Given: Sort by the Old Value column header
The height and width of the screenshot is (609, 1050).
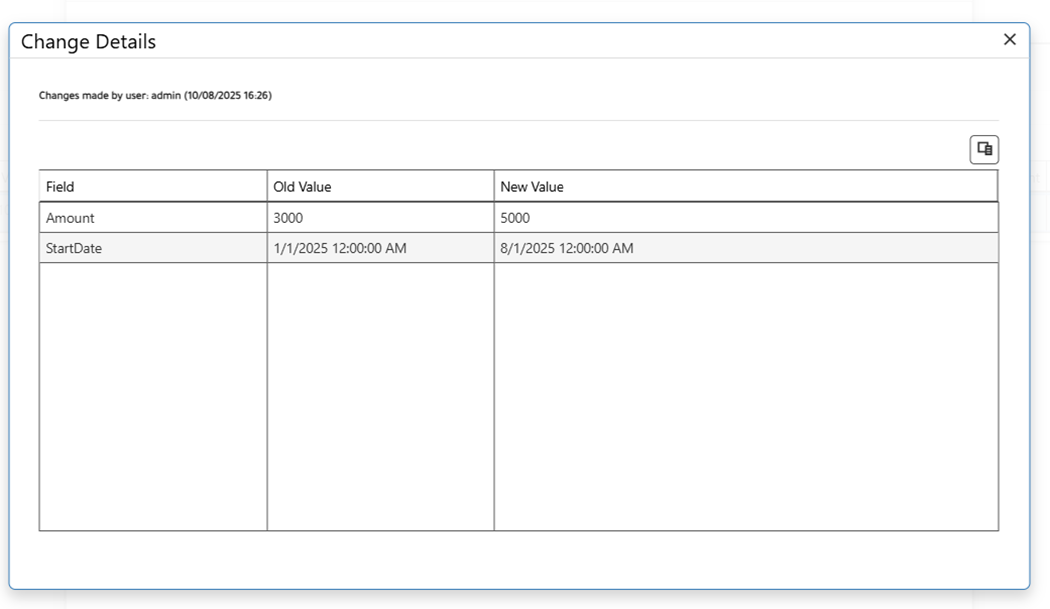Looking at the screenshot, I should click(x=302, y=187).
